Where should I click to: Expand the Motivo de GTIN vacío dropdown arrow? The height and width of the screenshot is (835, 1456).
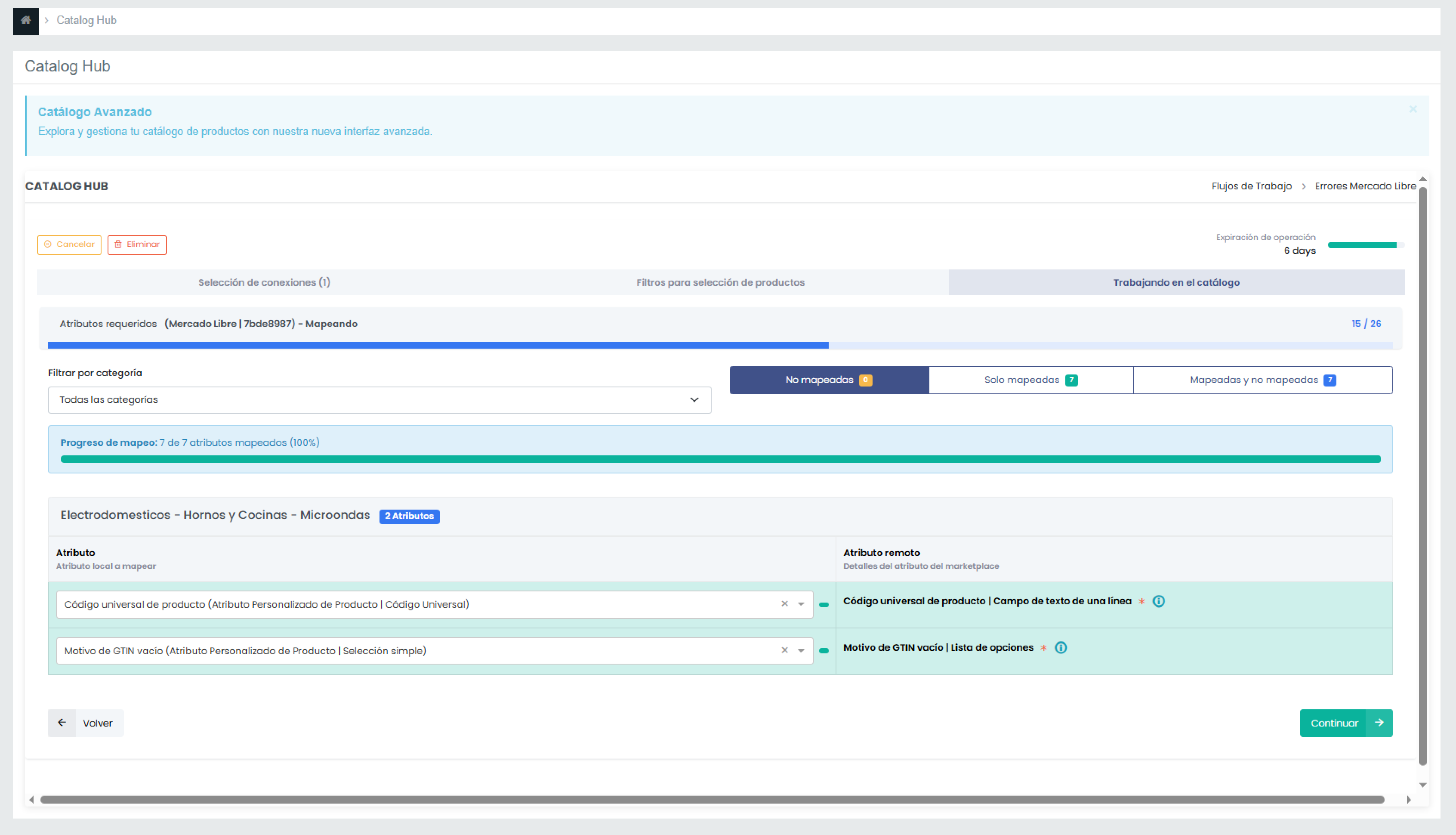(801, 651)
